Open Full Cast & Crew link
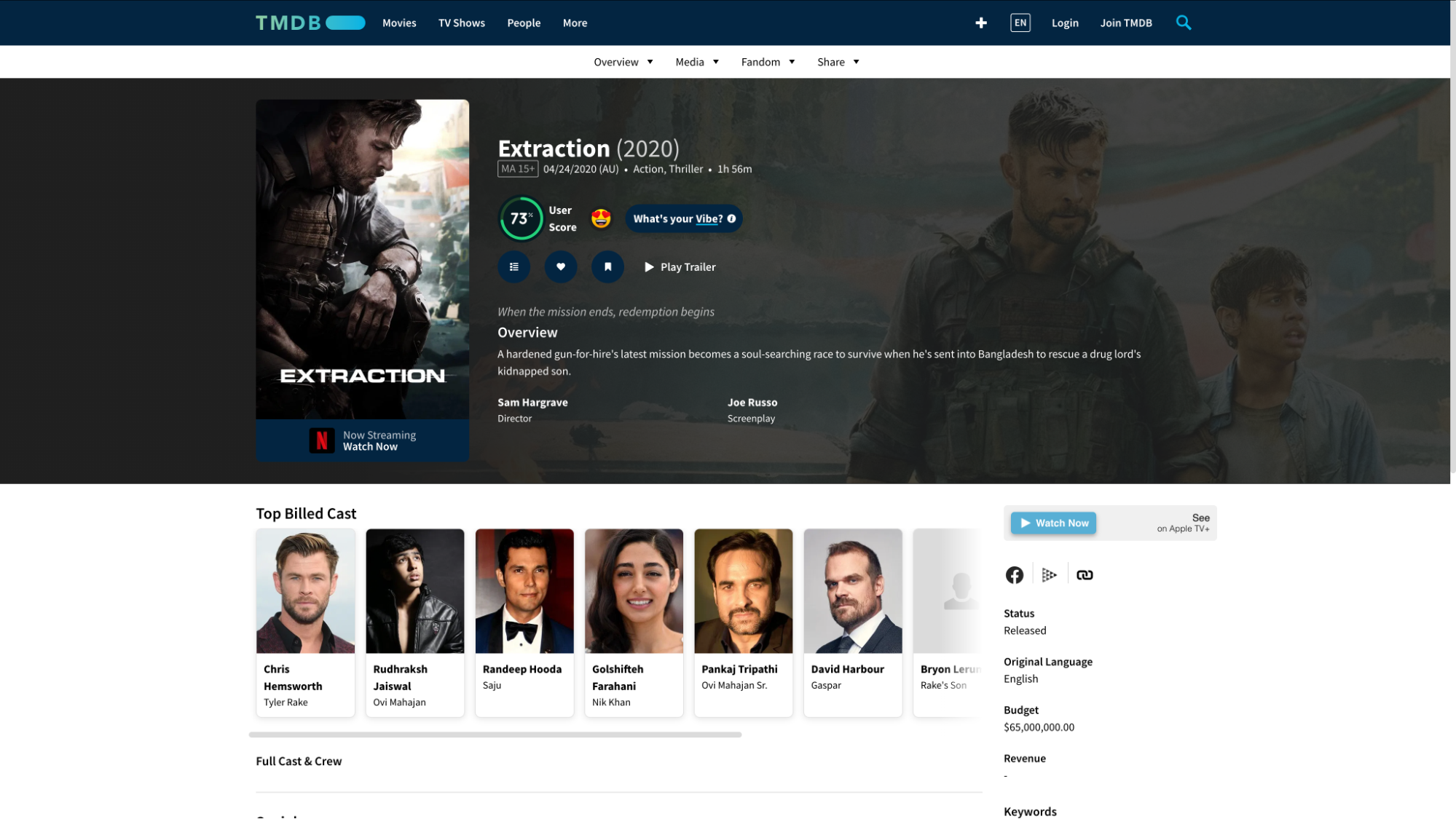 299,761
